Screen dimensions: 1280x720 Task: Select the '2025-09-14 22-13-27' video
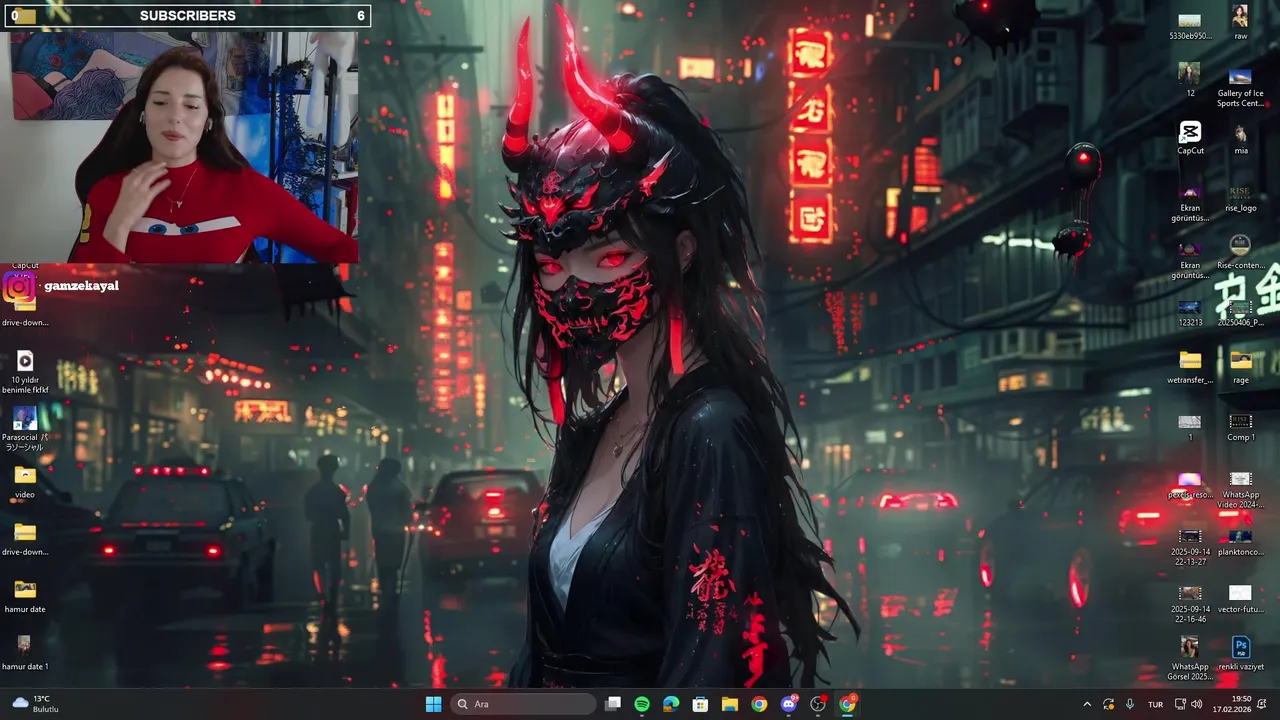coord(1190,546)
